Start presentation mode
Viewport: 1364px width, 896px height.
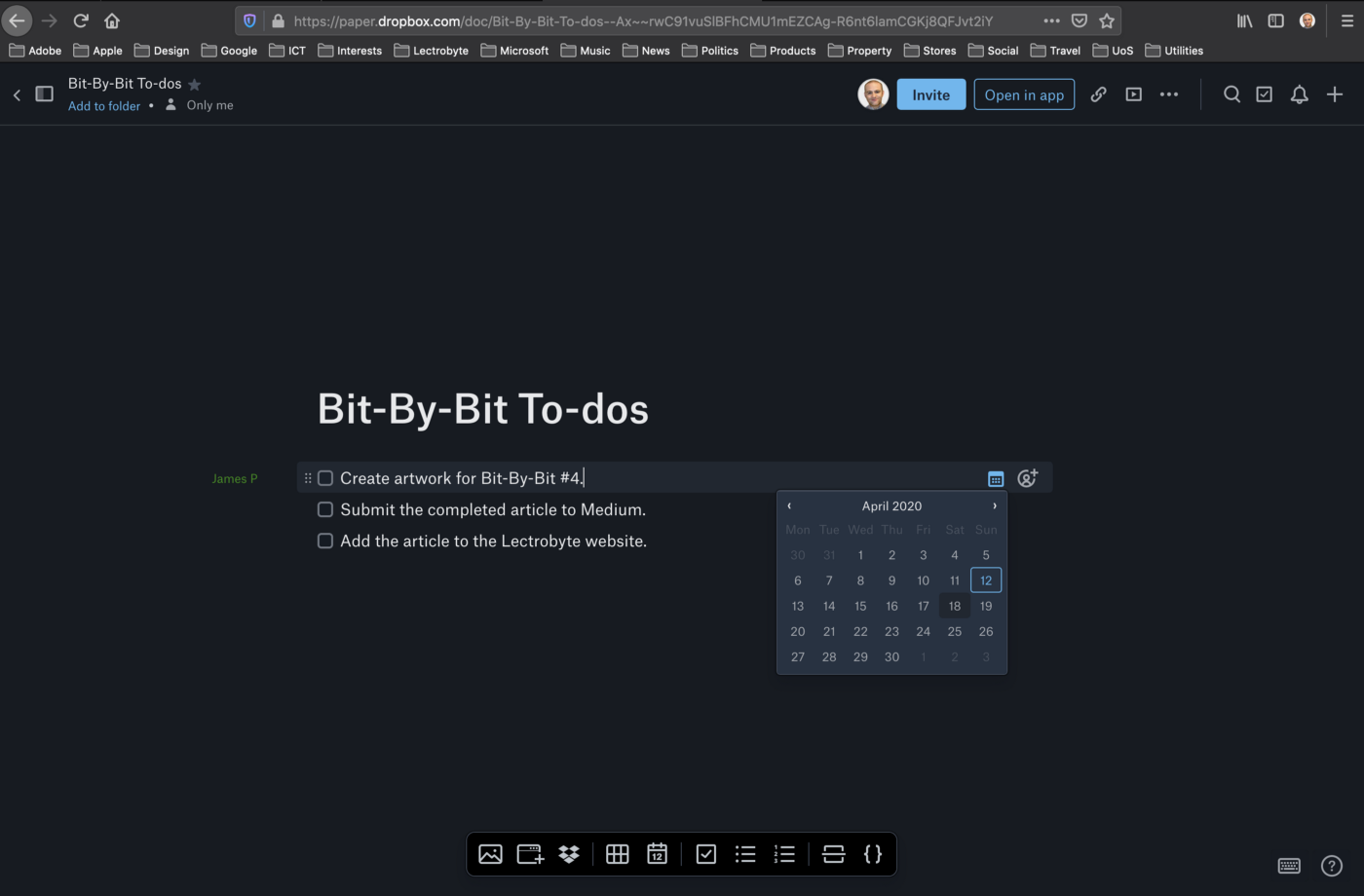(1133, 94)
